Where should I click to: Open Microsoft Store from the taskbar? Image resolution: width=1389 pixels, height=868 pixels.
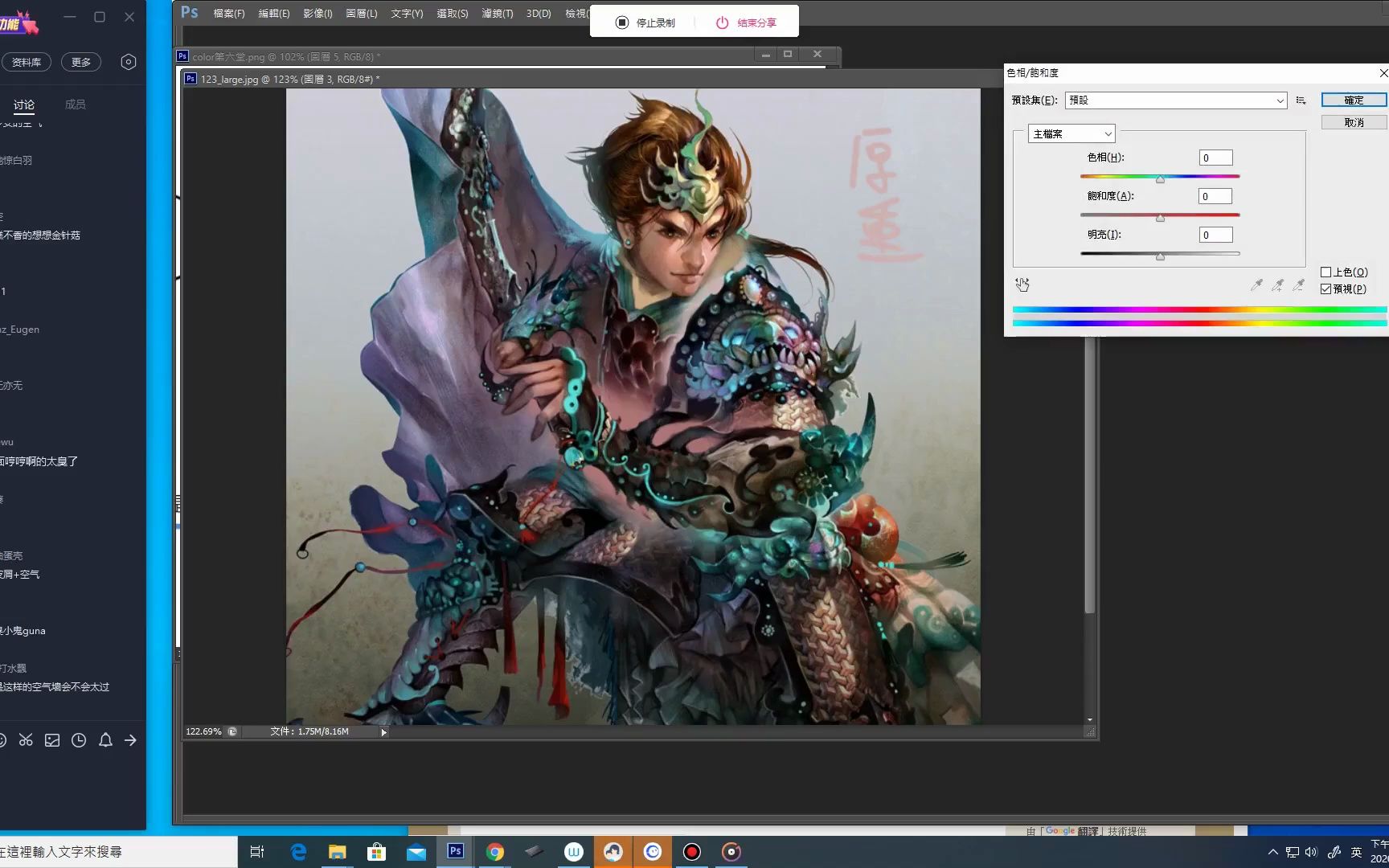coord(376,852)
